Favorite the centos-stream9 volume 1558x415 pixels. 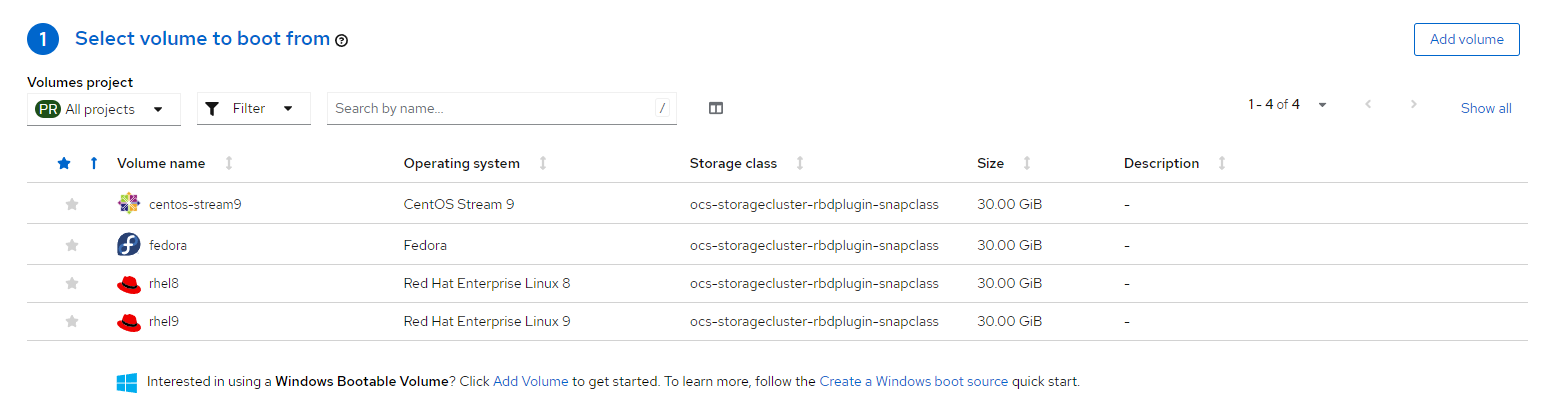(72, 204)
